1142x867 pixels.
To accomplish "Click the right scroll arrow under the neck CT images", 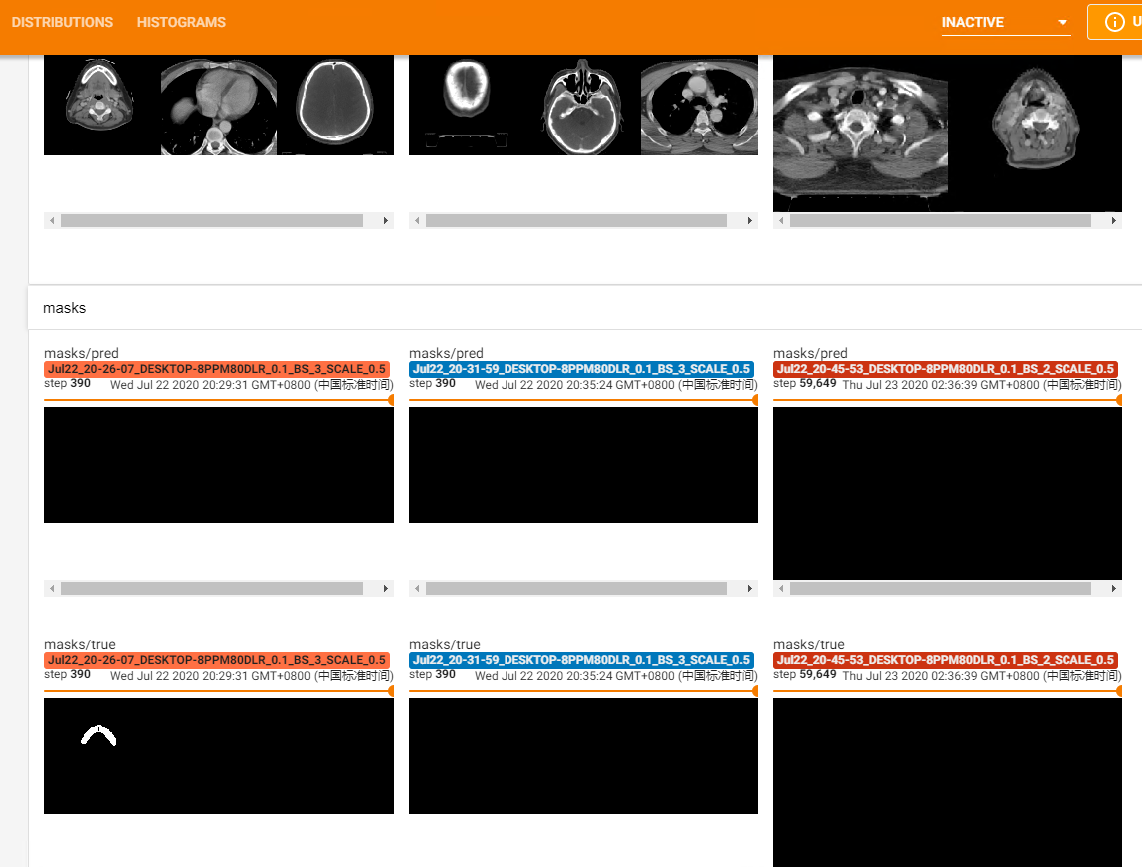I will (x=1113, y=220).
